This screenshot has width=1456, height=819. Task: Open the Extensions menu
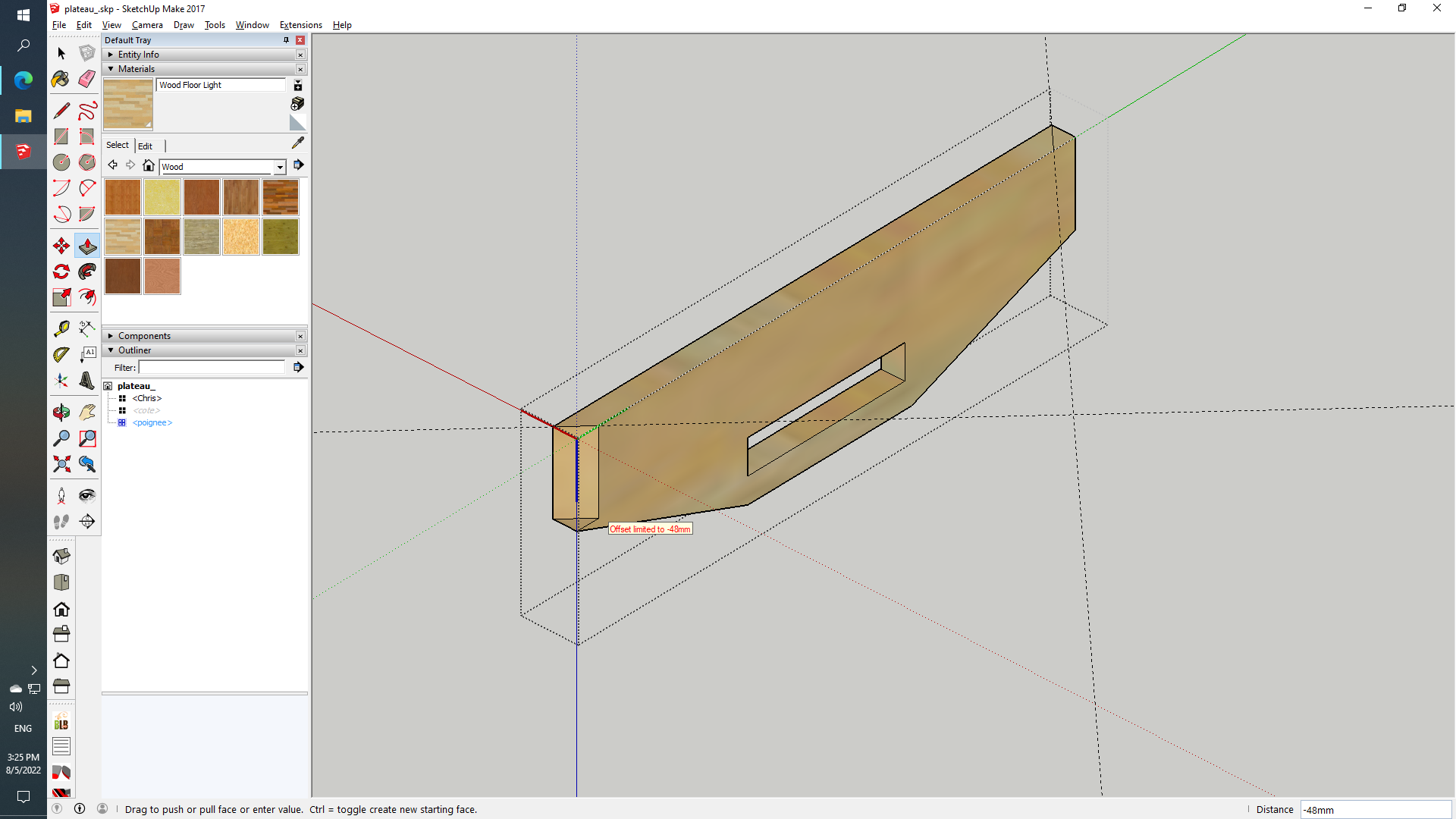pos(300,25)
